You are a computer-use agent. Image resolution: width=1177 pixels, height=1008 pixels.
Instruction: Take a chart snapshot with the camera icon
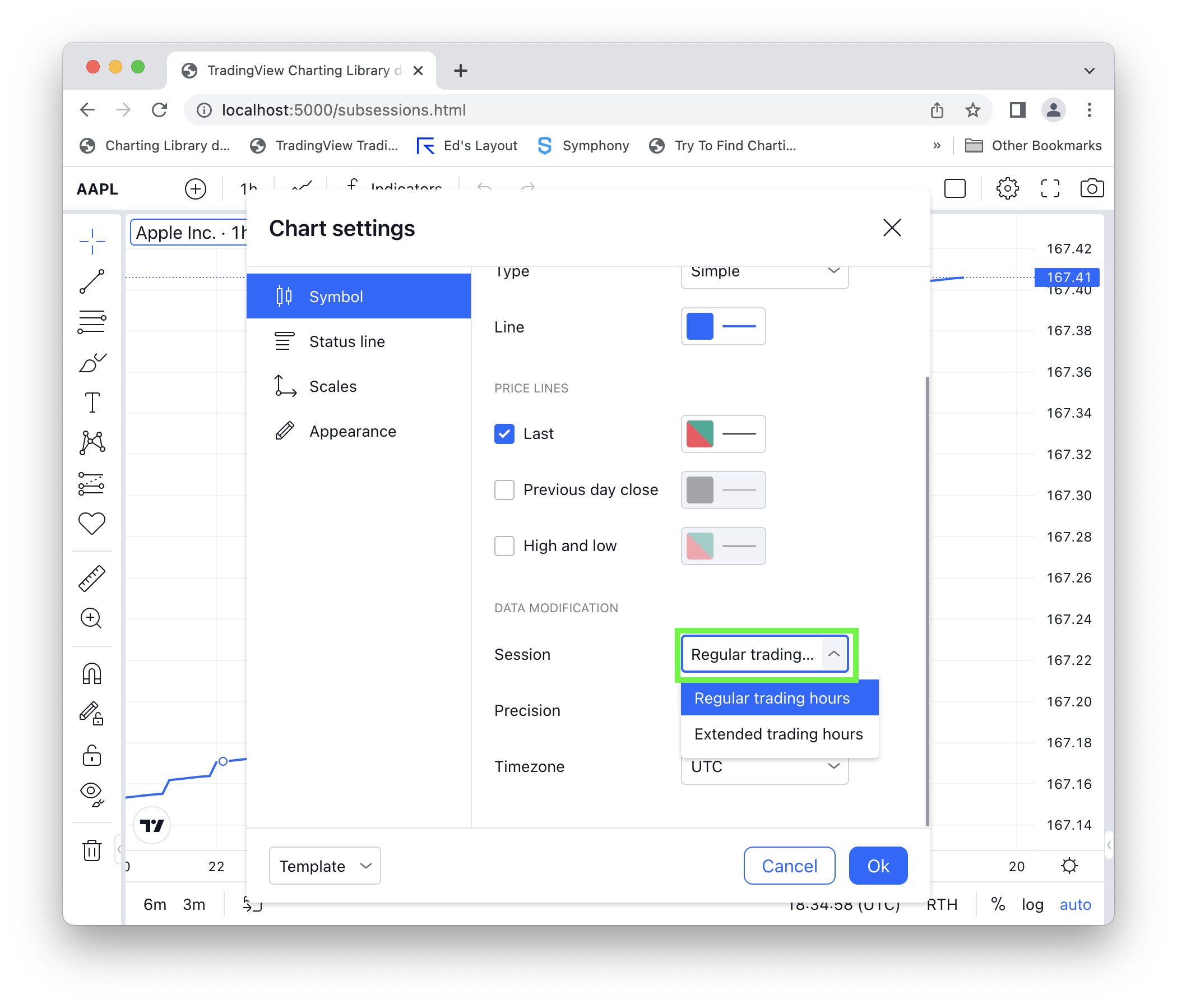[1091, 188]
